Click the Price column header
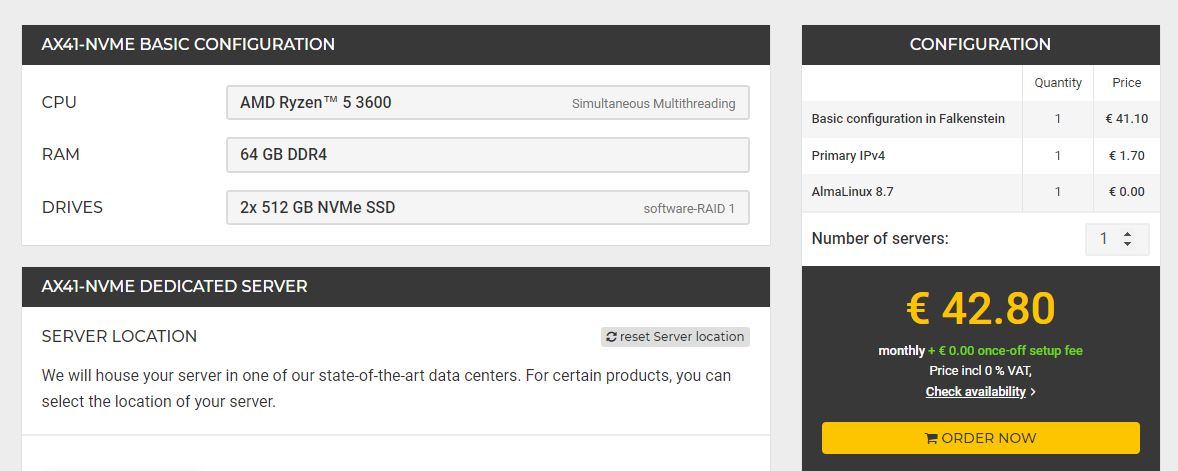This screenshot has width=1178, height=471. point(1126,83)
